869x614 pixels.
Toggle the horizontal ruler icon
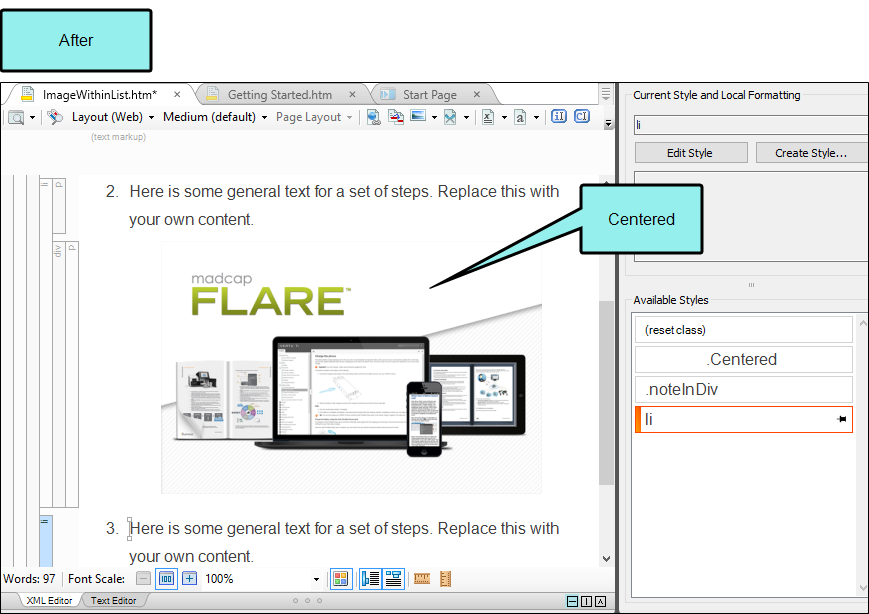422,579
